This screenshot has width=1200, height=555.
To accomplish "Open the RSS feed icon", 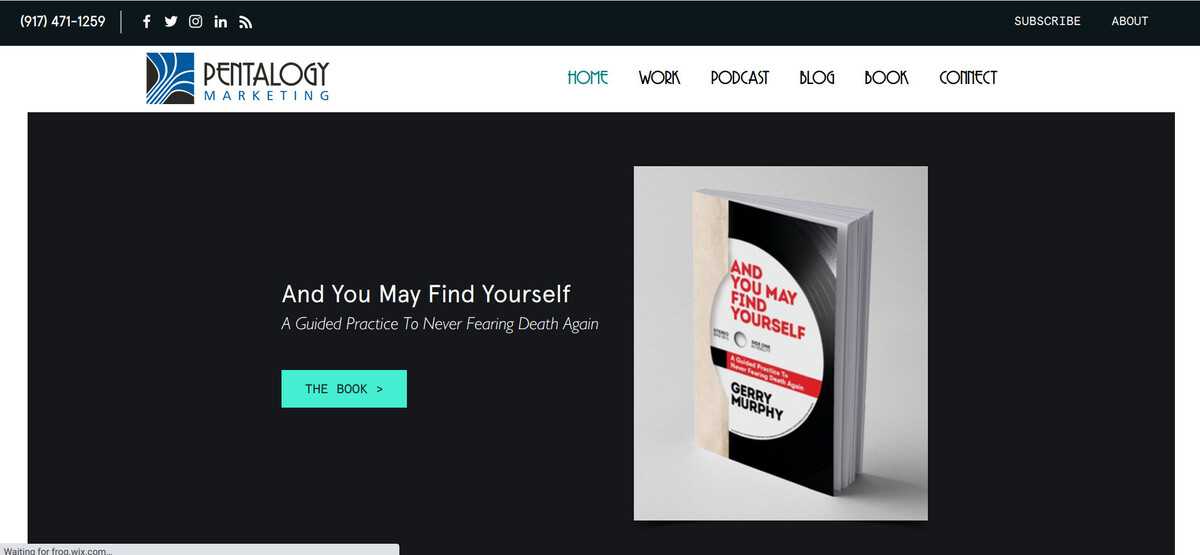I will pyautogui.click(x=246, y=21).
